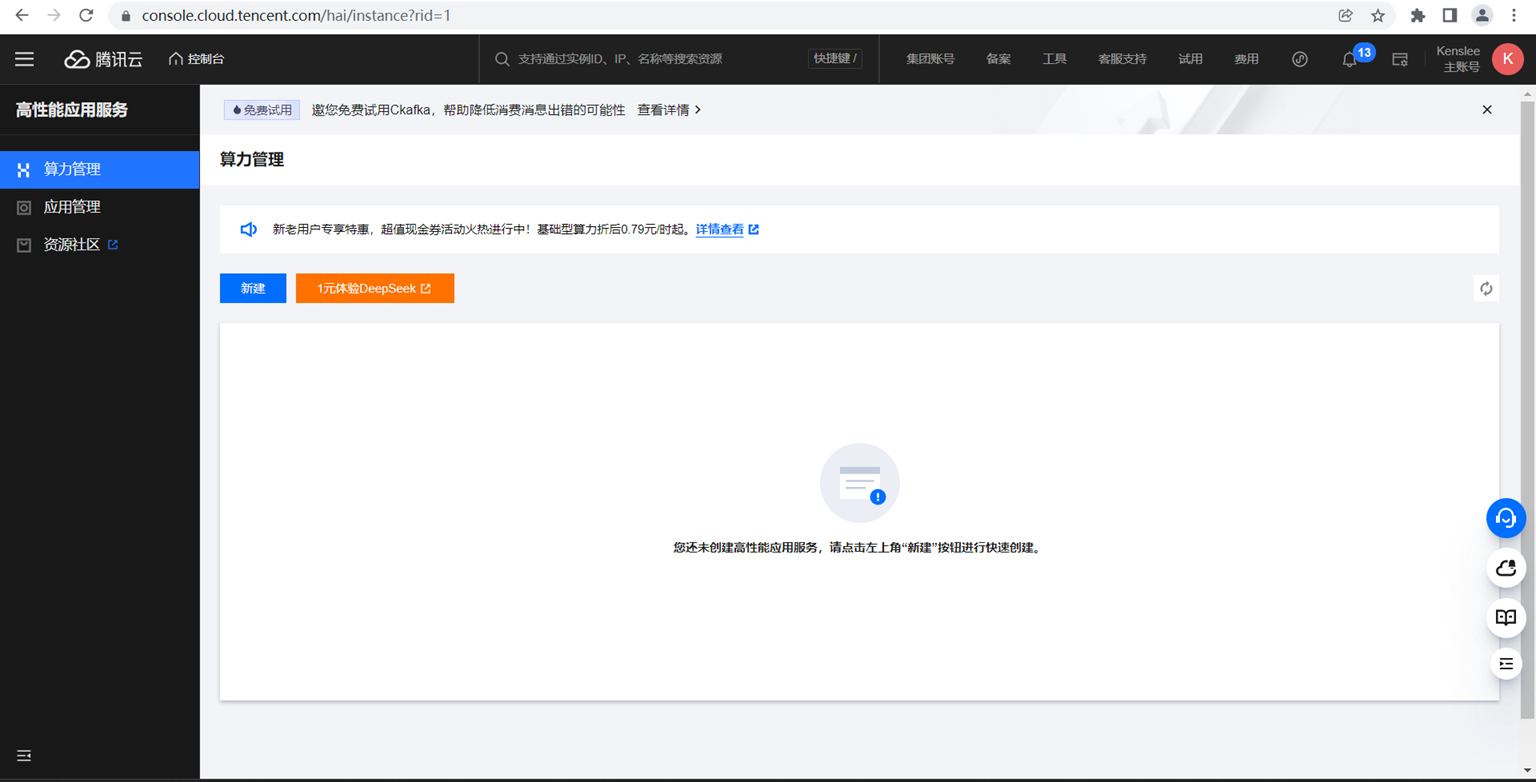
Task: Open the user avatar K account menu
Action: coord(1507,59)
